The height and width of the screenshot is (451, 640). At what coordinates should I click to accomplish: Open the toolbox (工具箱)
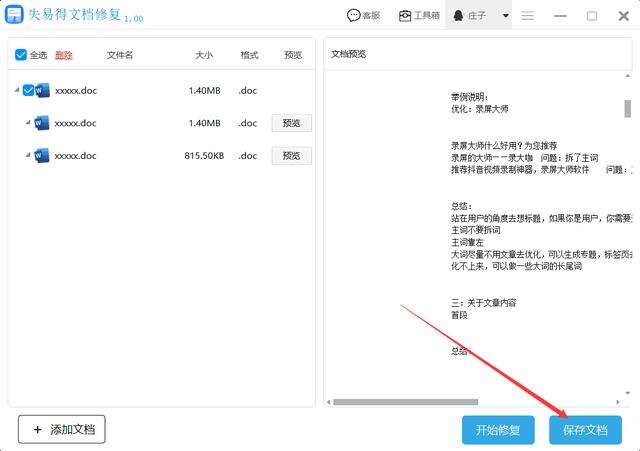click(419, 16)
